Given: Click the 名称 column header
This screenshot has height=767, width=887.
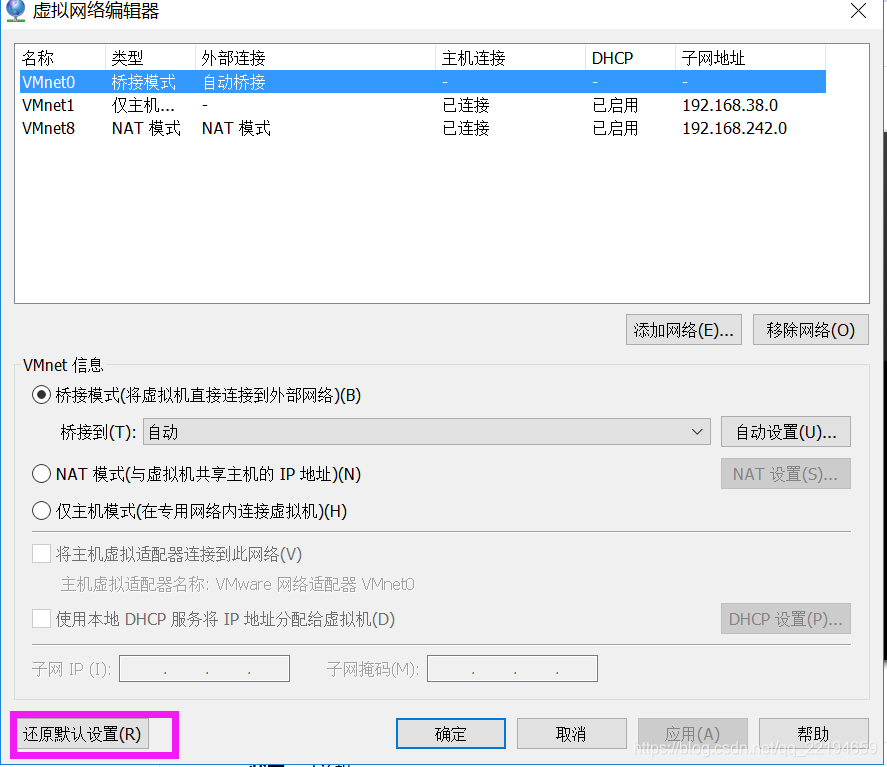Looking at the screenshot, I should tap(61, 58).
